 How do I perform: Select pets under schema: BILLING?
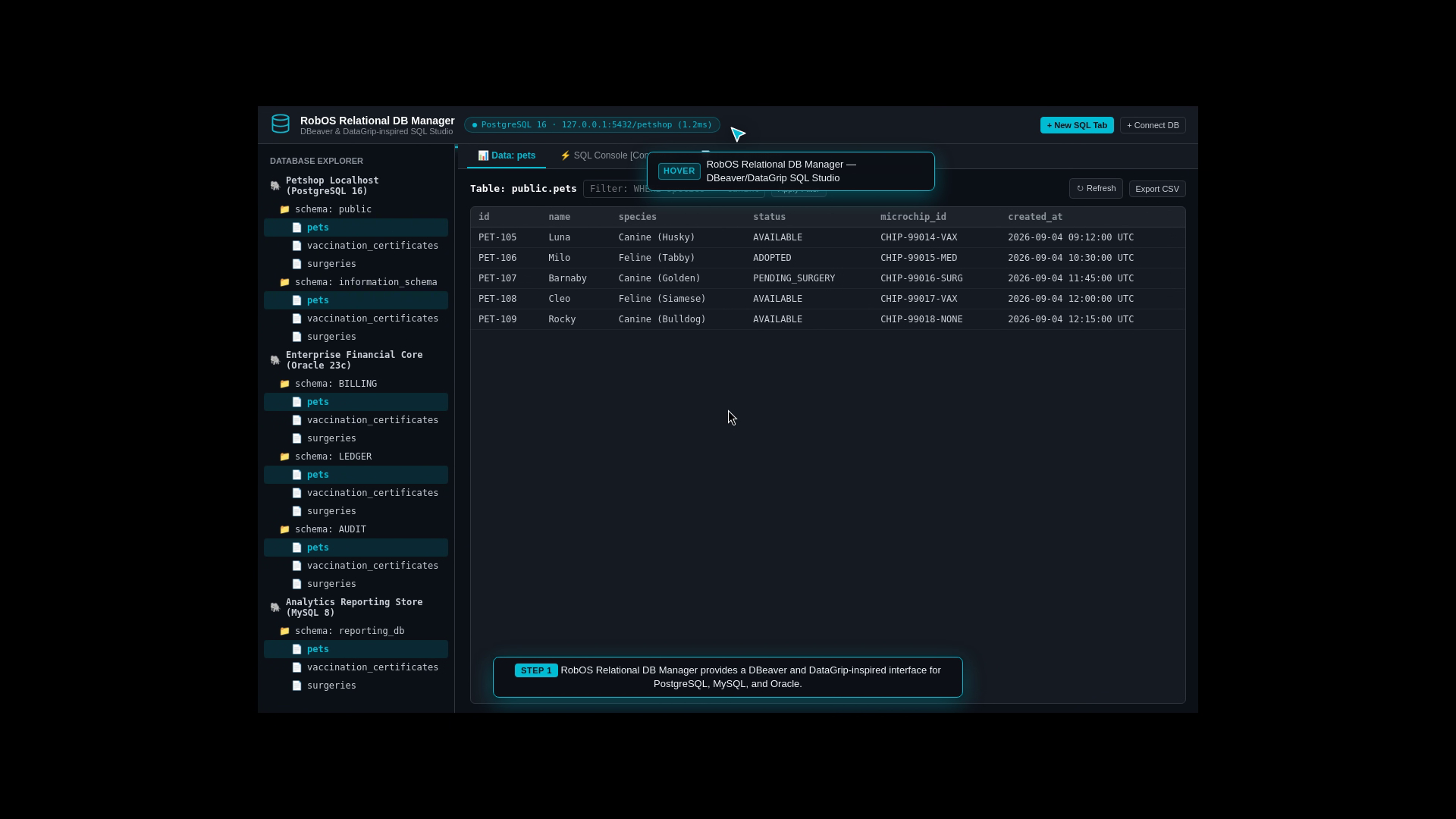356,402
